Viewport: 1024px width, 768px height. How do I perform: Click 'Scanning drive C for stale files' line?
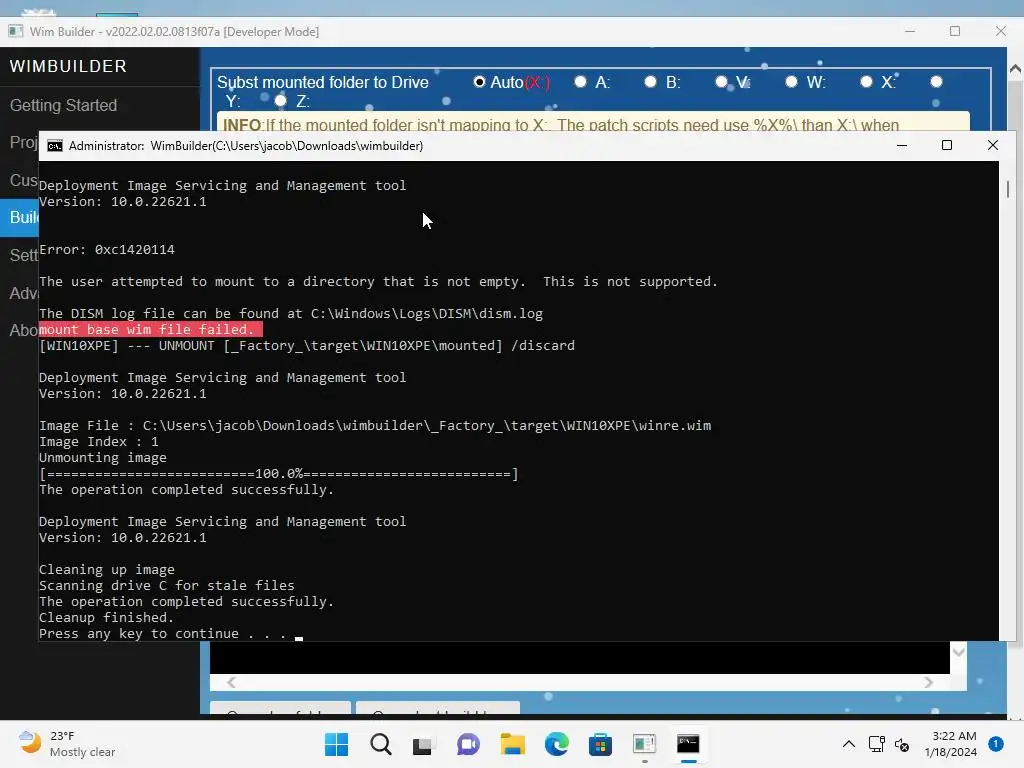[167, 585]
